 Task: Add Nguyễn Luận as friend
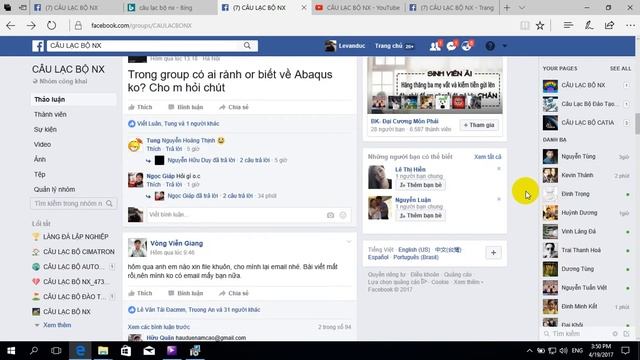pos(420,216)
